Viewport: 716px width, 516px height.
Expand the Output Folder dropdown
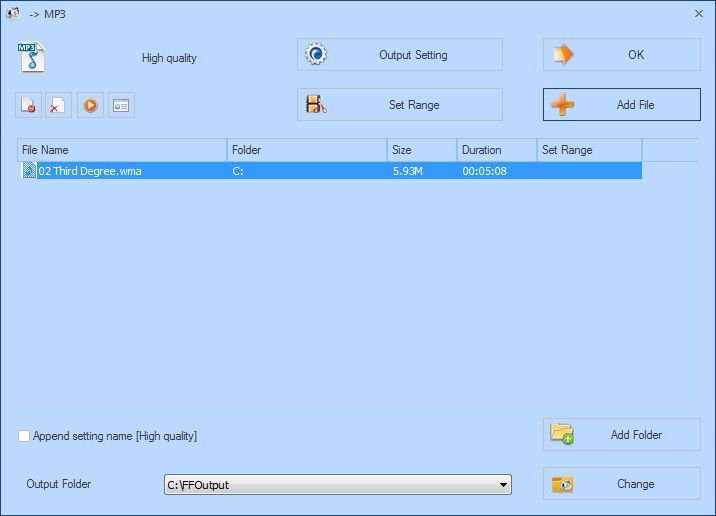coord(503,484)
